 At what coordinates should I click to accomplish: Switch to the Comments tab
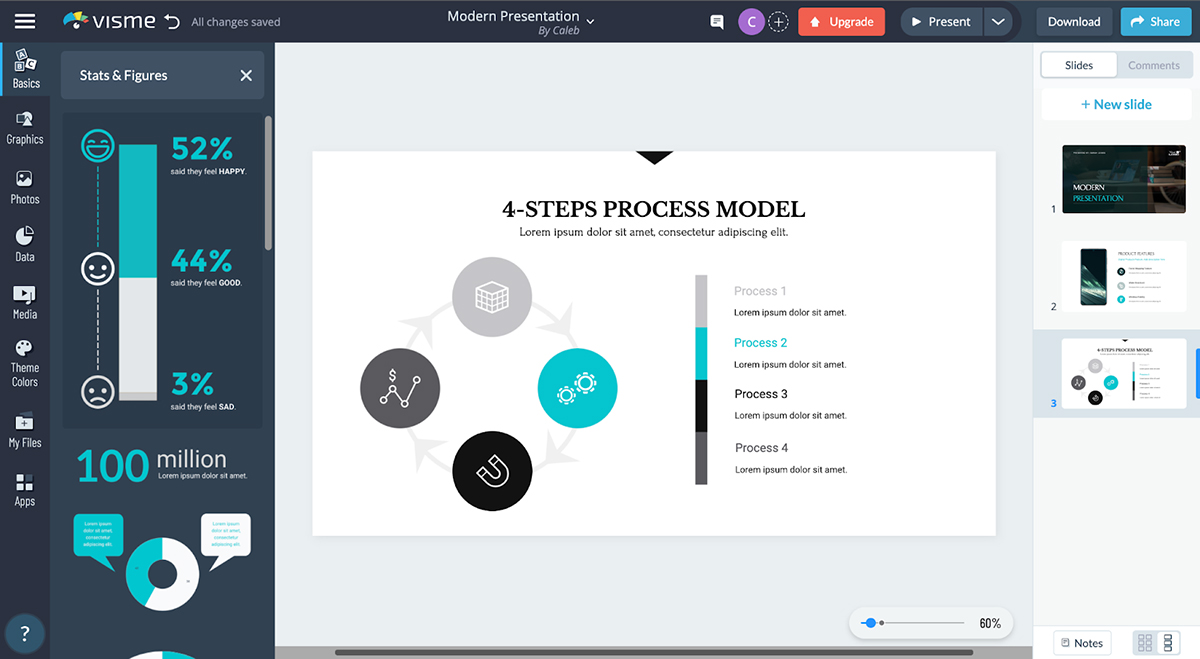1153,65
